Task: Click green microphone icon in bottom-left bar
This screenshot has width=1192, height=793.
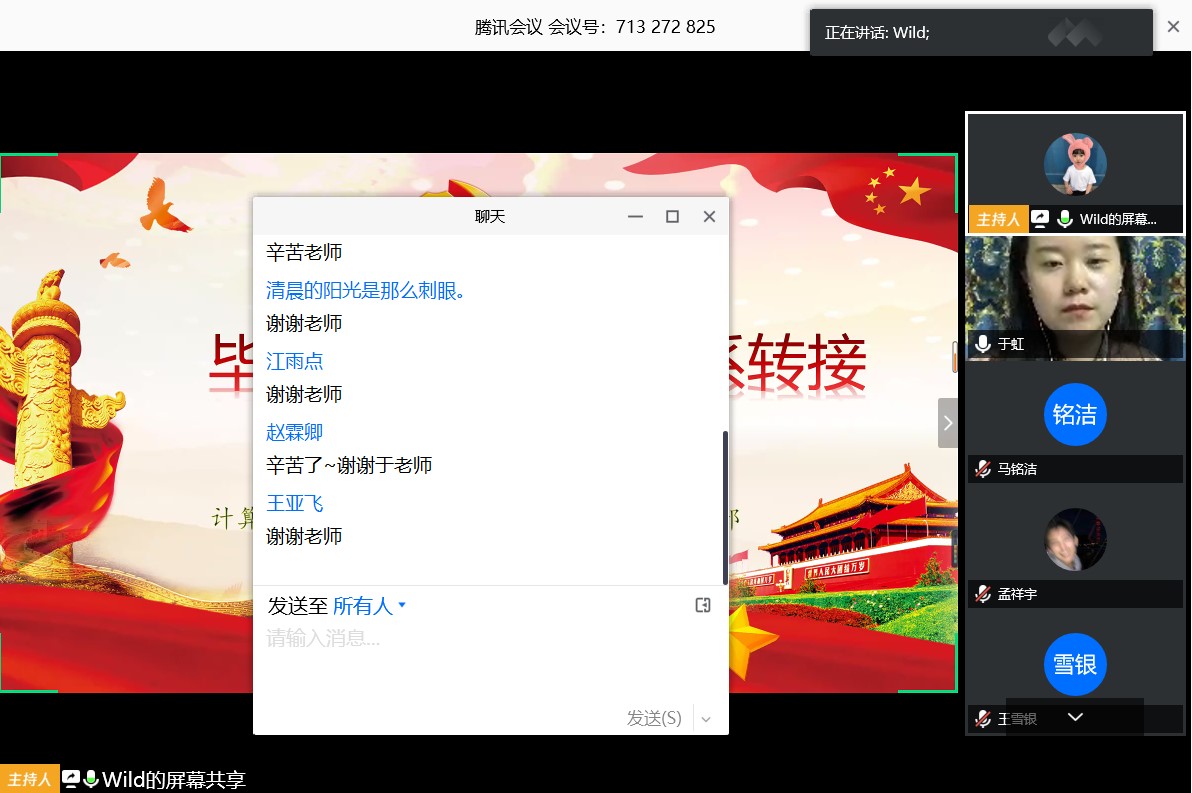Action: pyautogui.click(x=91, y=779)
